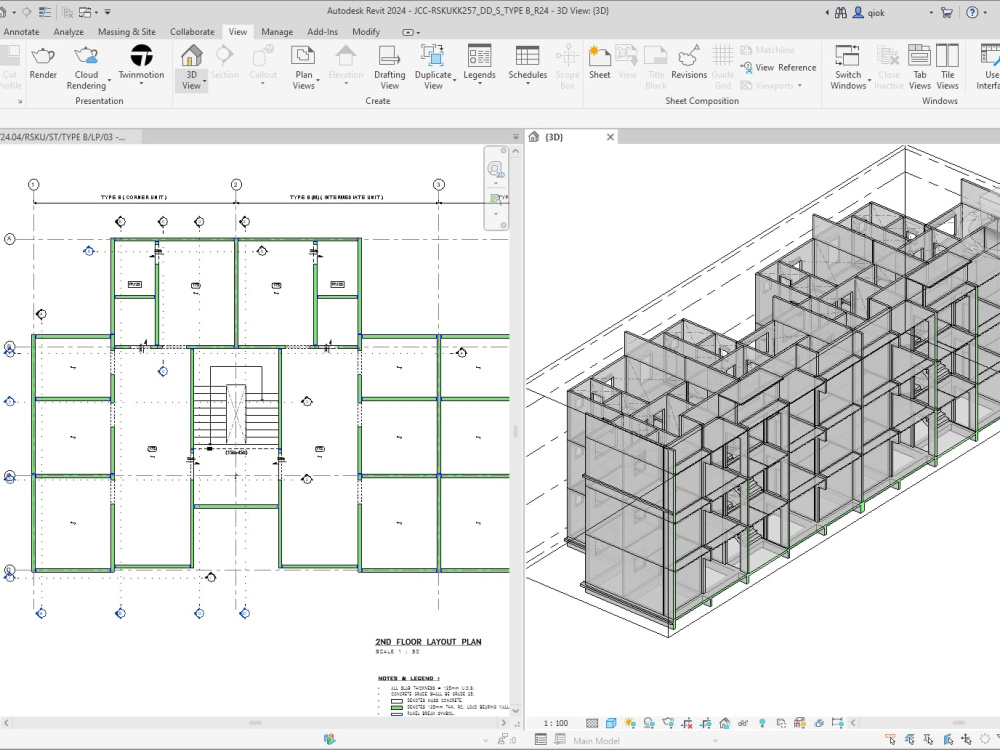Click the Lock 3D View house icon
This screenshot has height=750, width=1000.
(x=724, y=723)
